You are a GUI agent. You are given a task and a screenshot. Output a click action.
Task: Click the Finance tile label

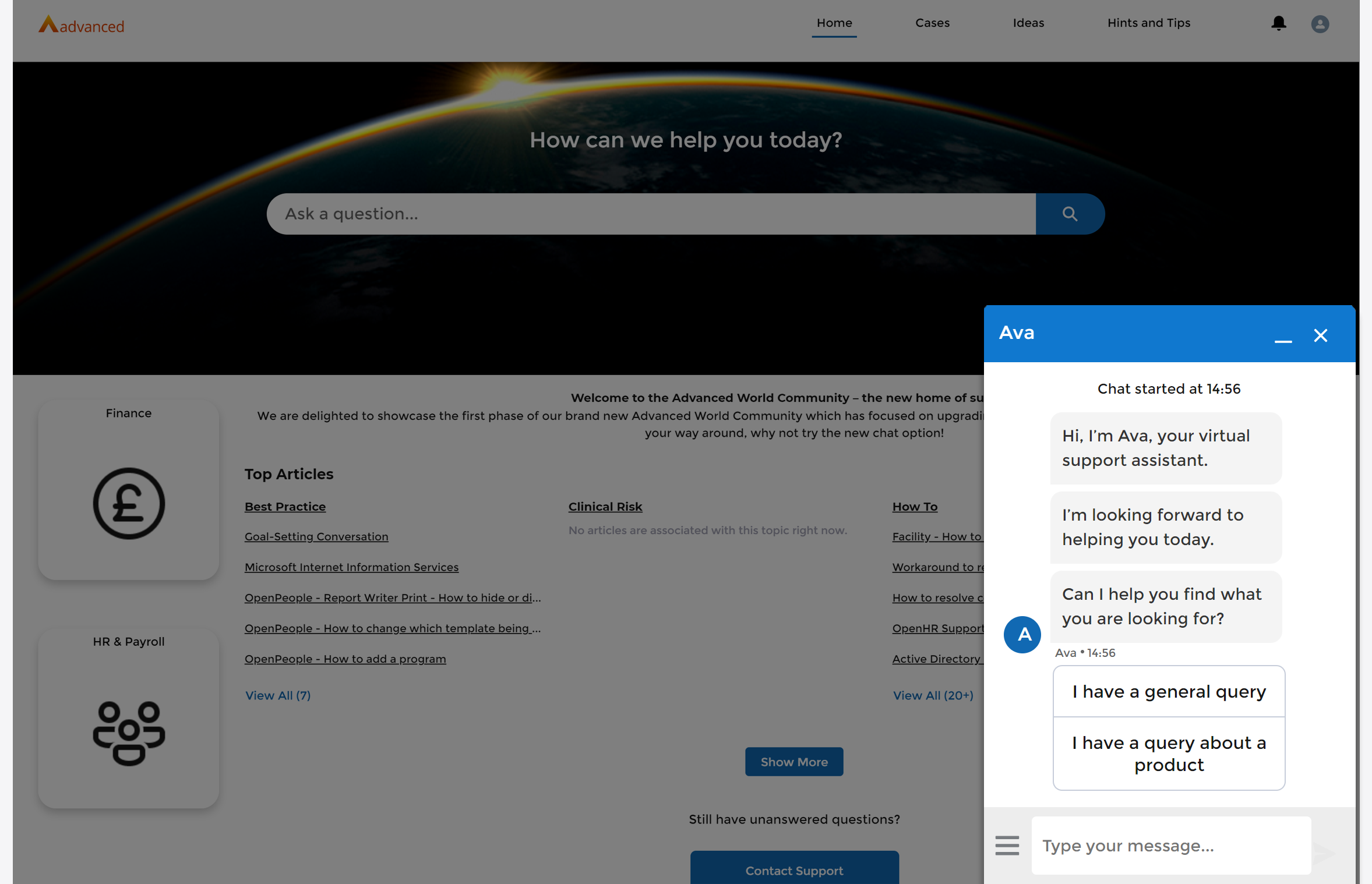point(129,413)
